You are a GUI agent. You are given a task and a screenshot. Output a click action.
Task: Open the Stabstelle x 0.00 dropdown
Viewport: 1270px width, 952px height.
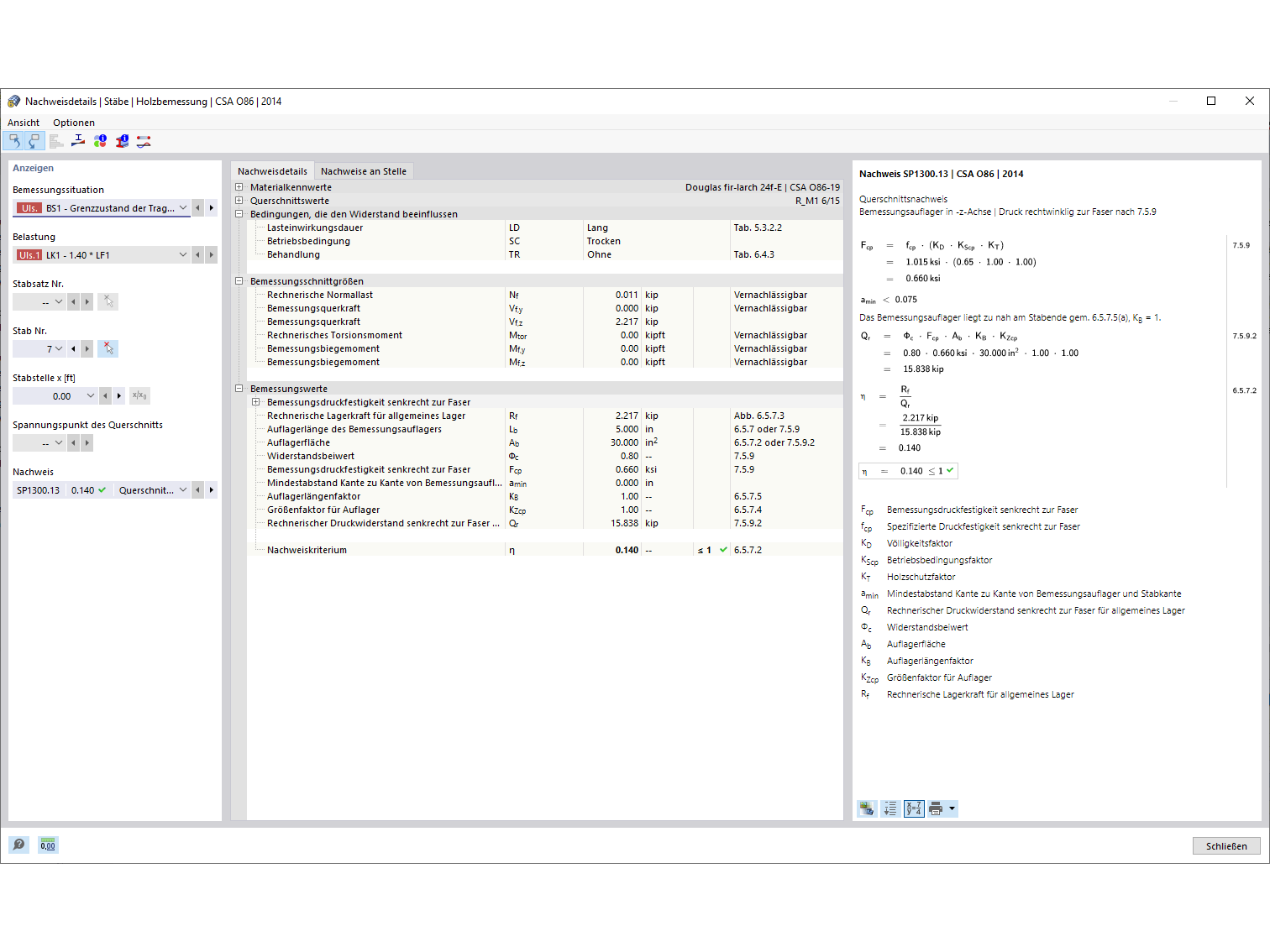[x=91, y=395]
